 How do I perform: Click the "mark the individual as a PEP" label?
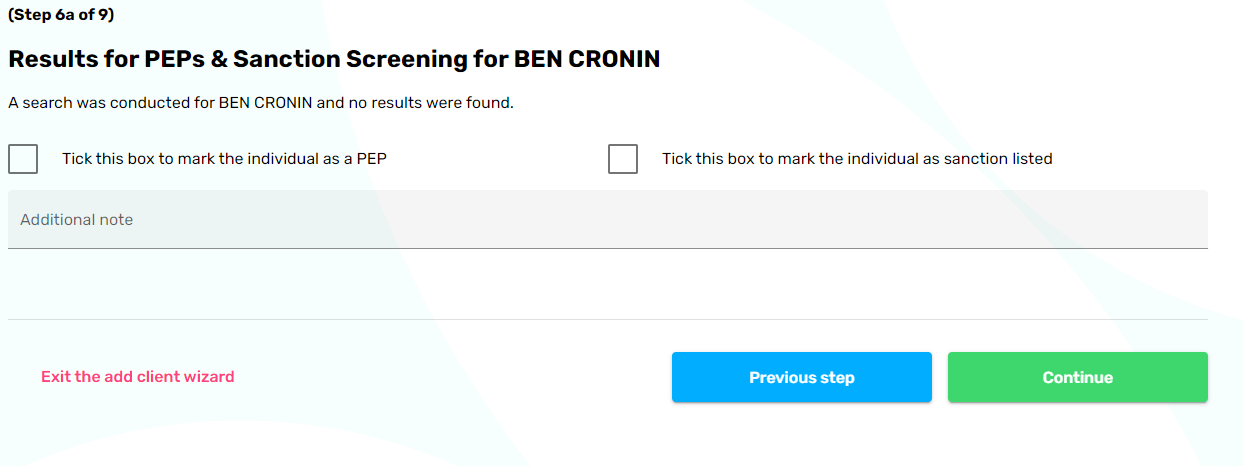(224, 159)
